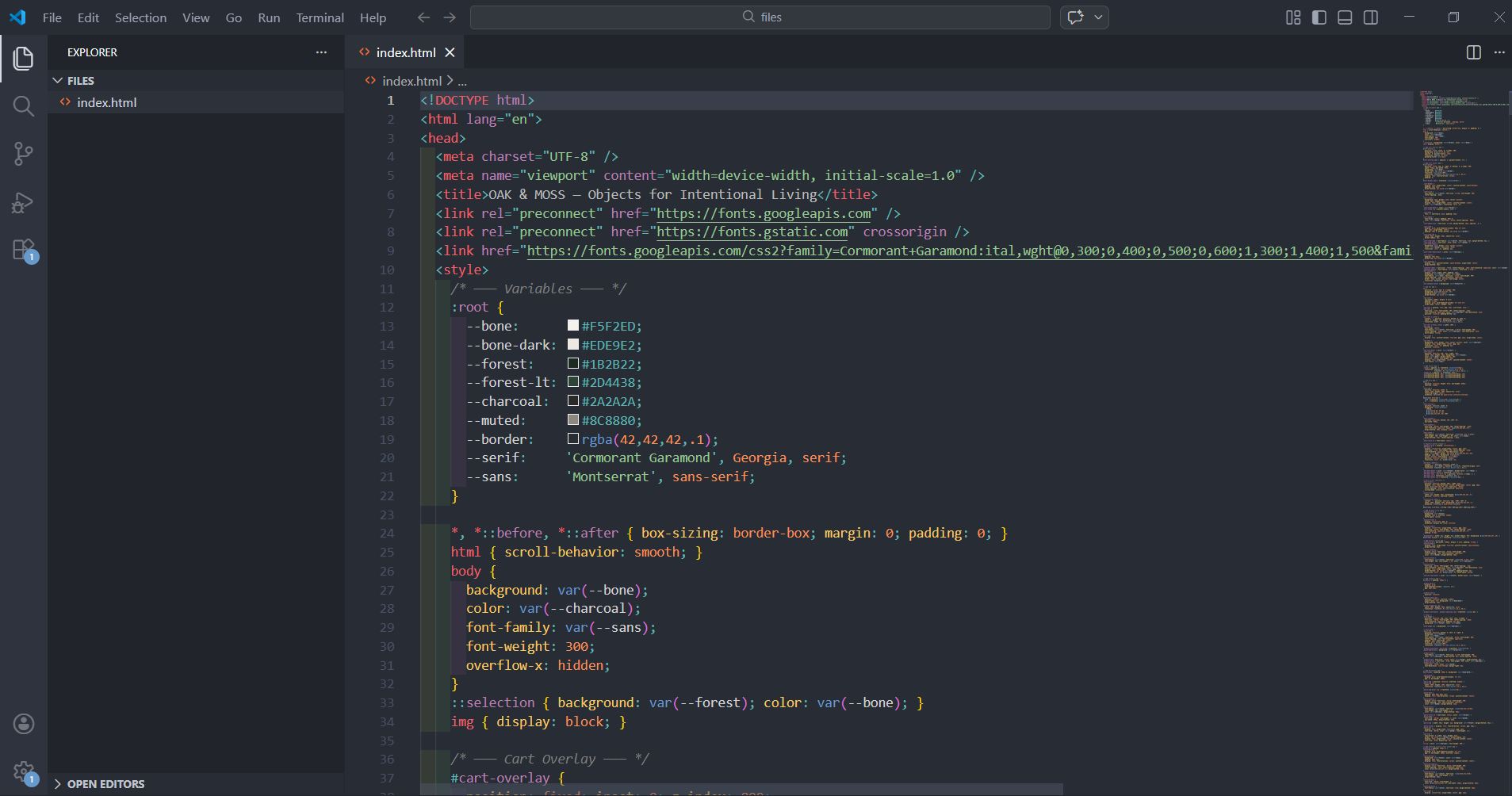Select the index.html editor tab
Image resolution: width=1512 pixels, height=796 pixels.
pos(405,52)
